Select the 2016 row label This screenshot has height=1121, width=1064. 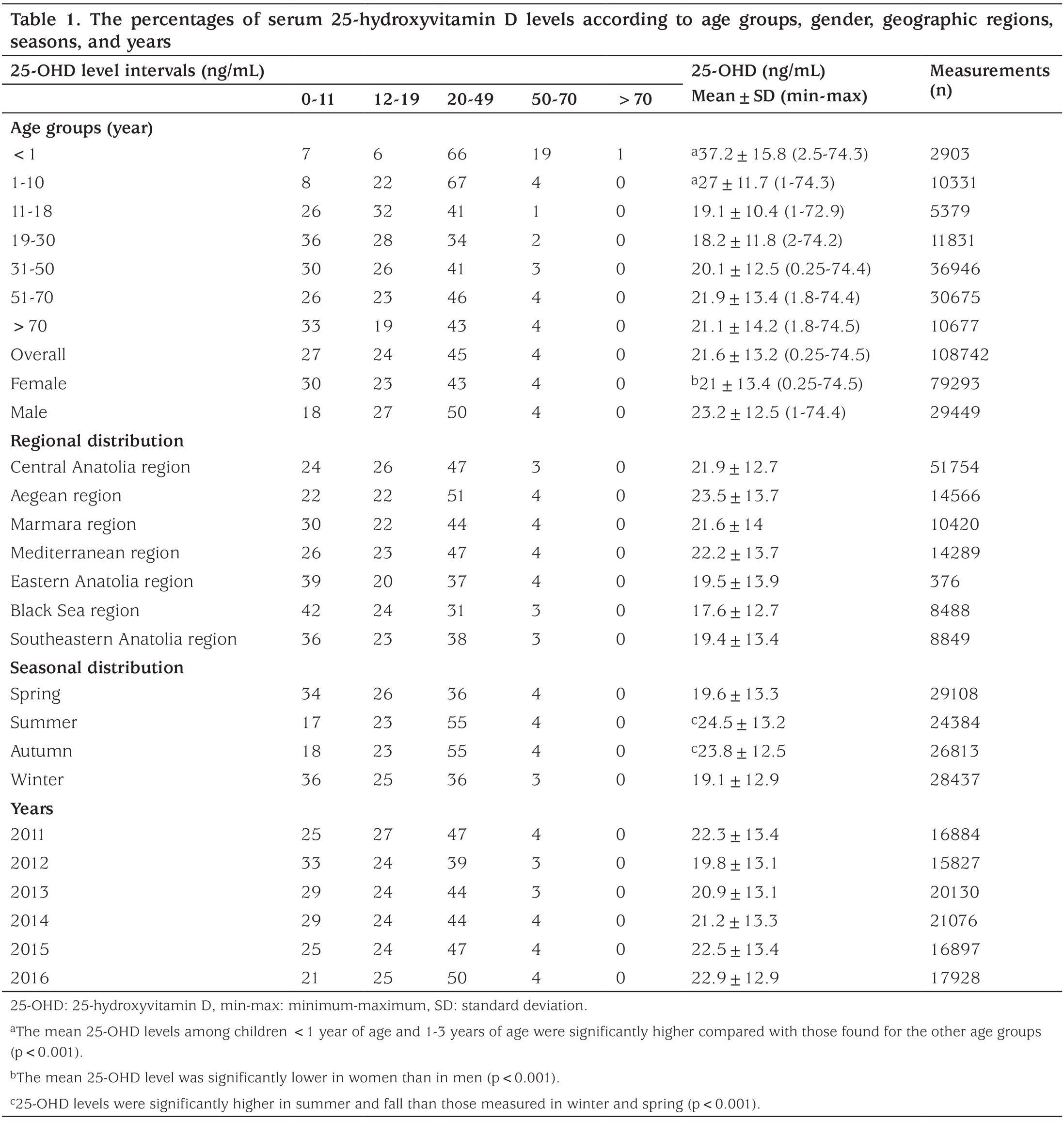click(x=30, y=978)
